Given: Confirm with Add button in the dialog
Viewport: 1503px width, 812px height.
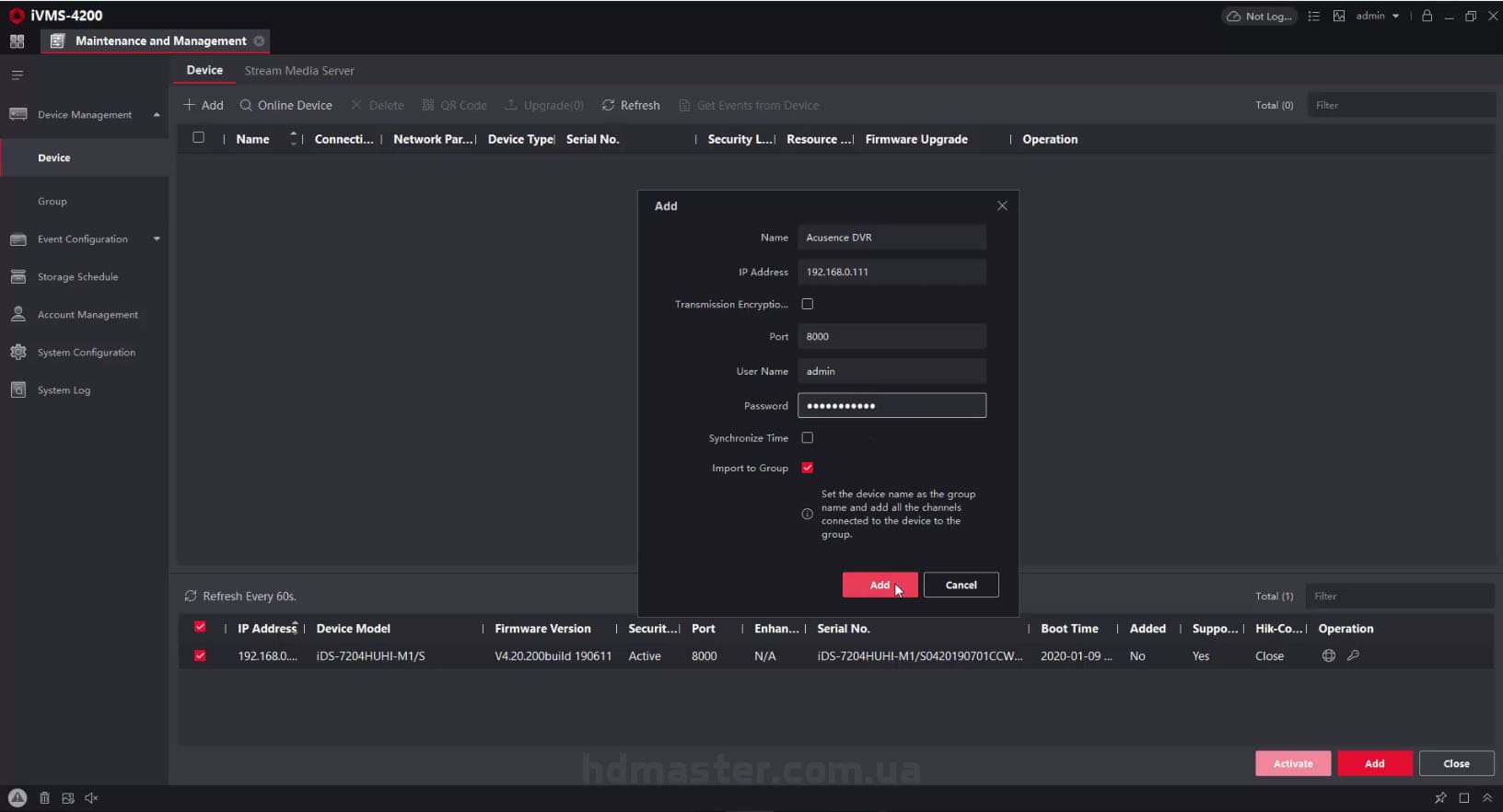Looking at the screenshot, I should point(880,585).
